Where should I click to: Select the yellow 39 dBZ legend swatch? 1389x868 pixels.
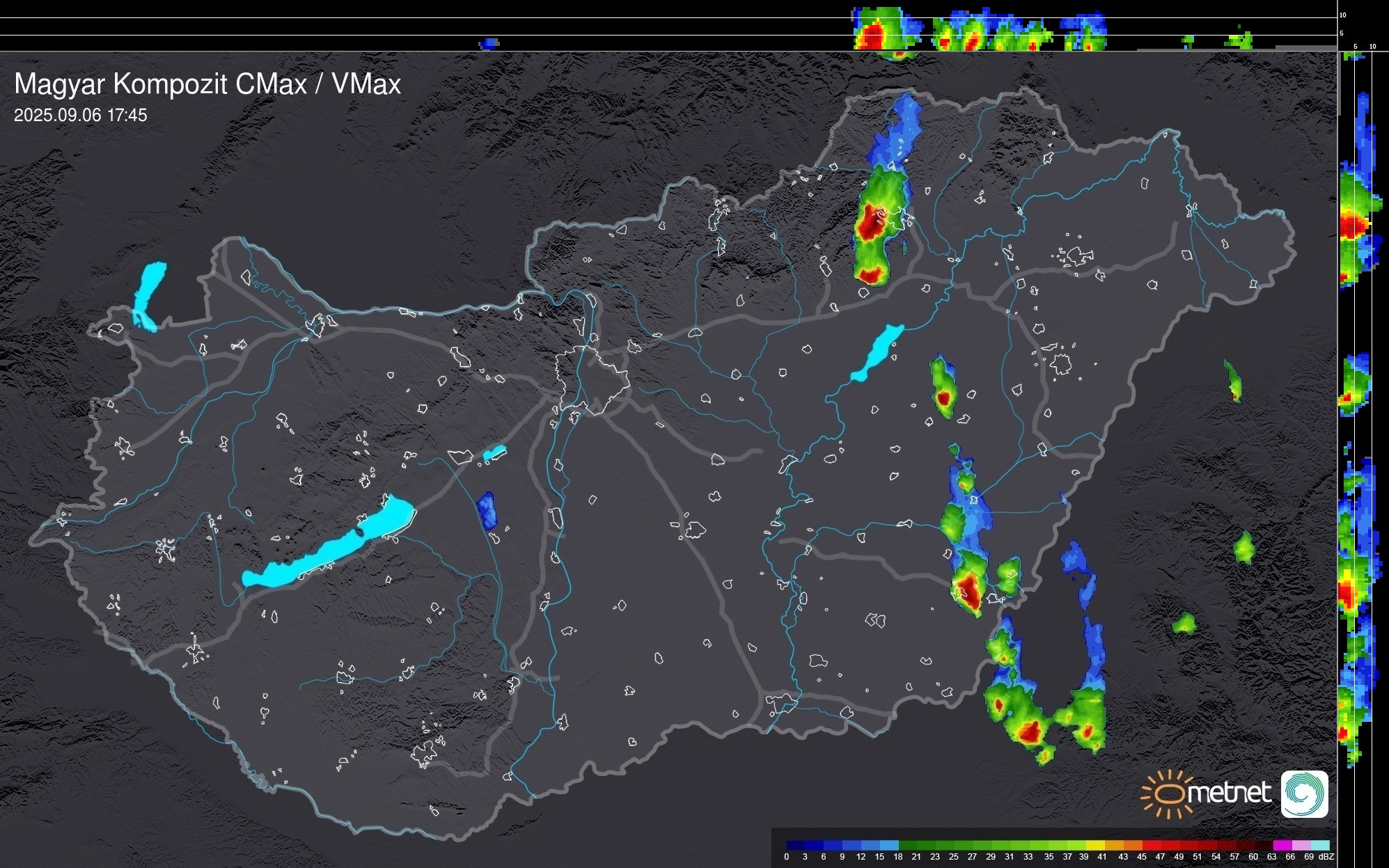click(1094, 845)
